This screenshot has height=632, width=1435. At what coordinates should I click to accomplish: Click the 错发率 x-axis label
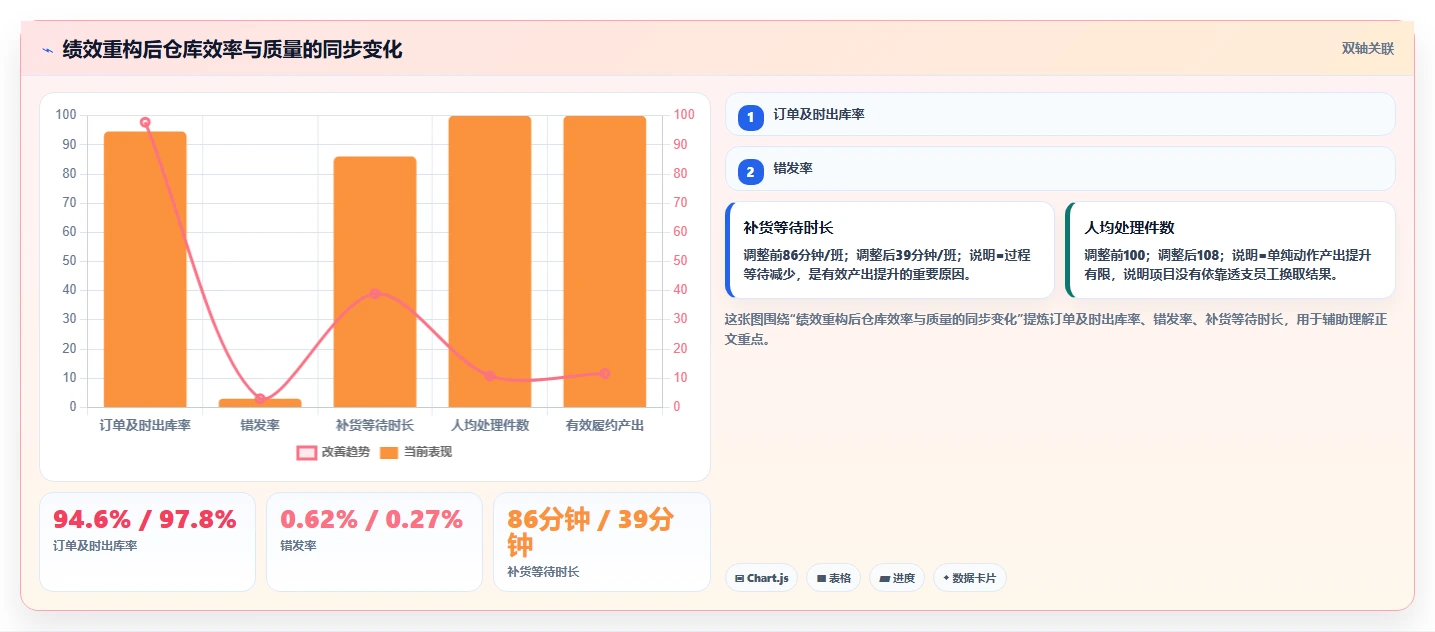260,425
